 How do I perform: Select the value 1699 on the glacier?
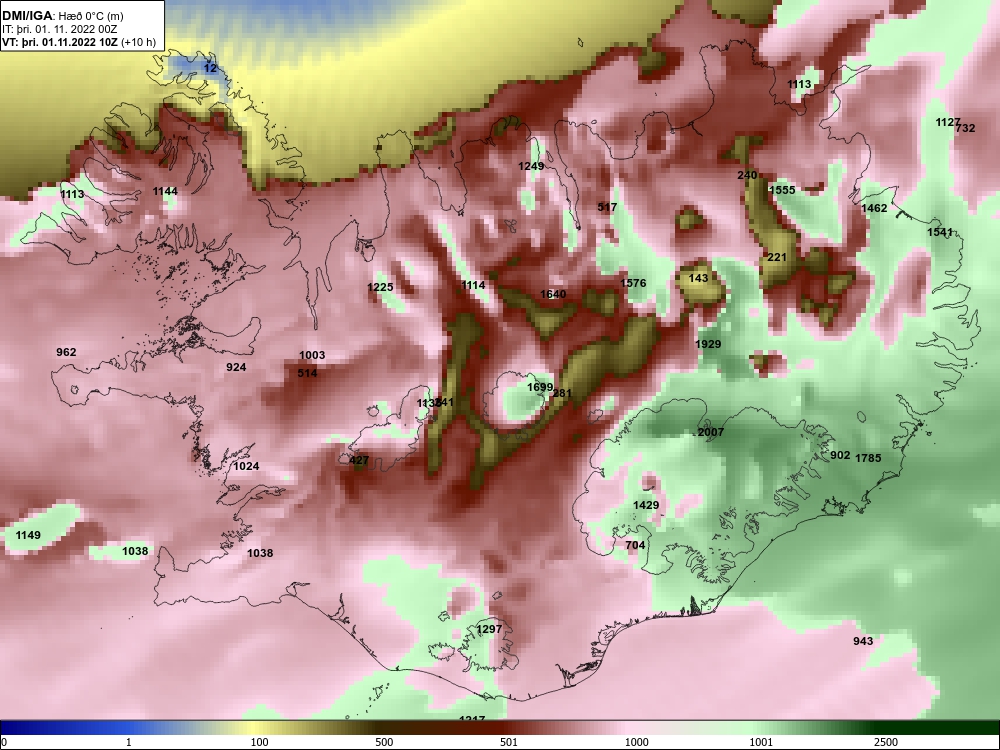tap(540, 388)
